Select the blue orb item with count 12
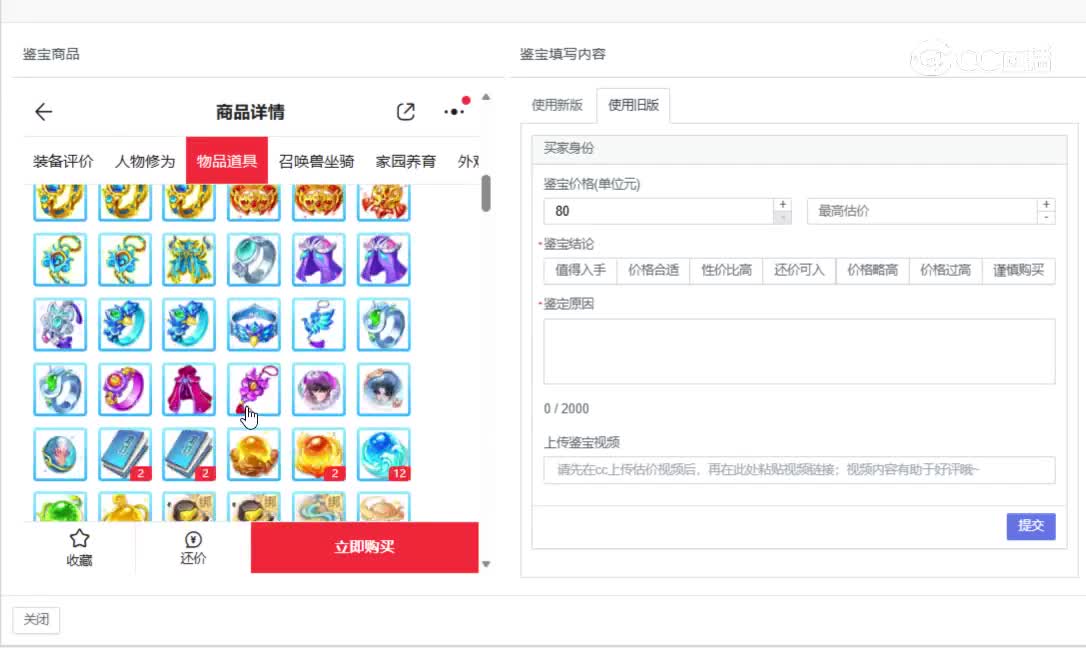 (x=384, y=455)
